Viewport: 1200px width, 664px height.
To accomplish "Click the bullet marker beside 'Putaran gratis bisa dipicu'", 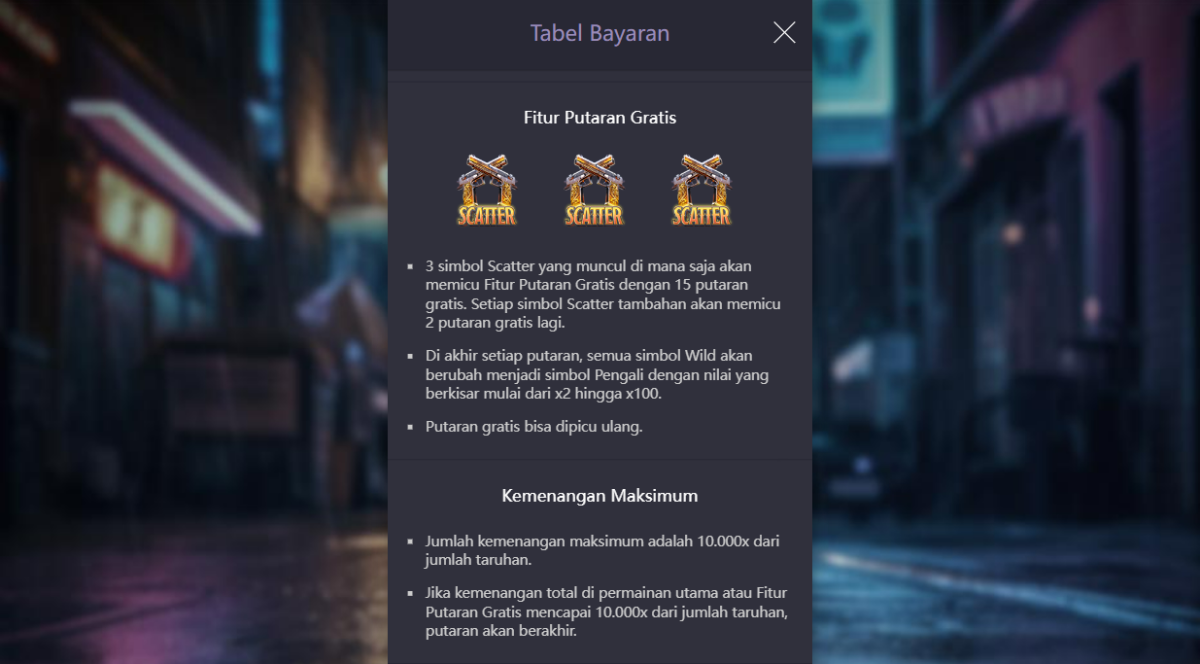I will click(410, 427).
